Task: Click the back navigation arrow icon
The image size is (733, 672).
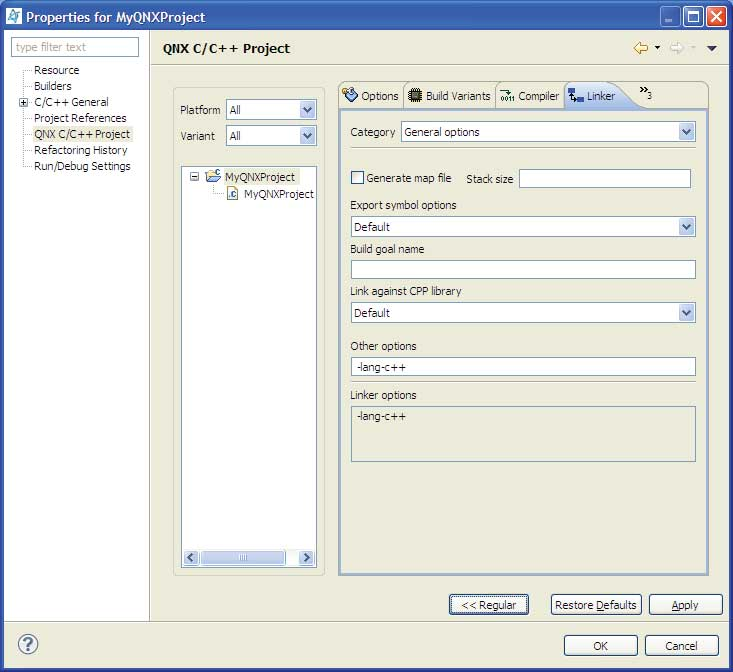Action: [x=640, y=48]
